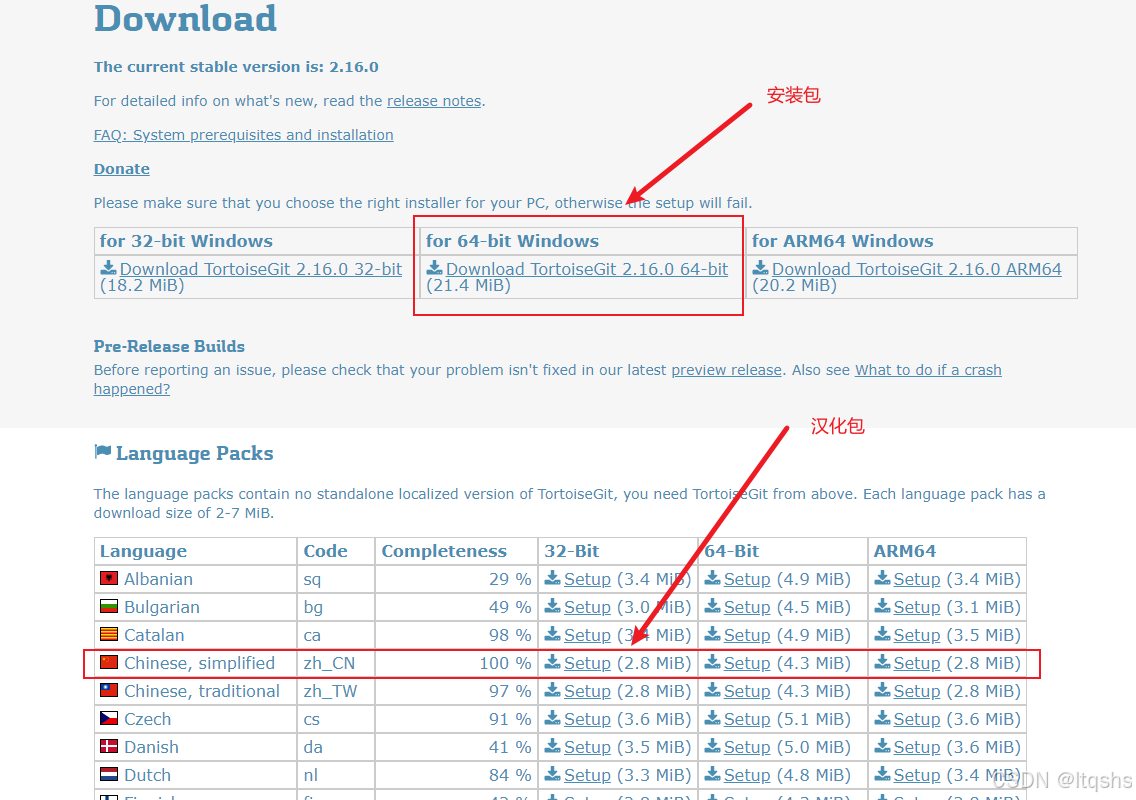Click download icon for Dutch 32-Bit setup
This screenshot has width=1136, height=800.
coord(553,775)
